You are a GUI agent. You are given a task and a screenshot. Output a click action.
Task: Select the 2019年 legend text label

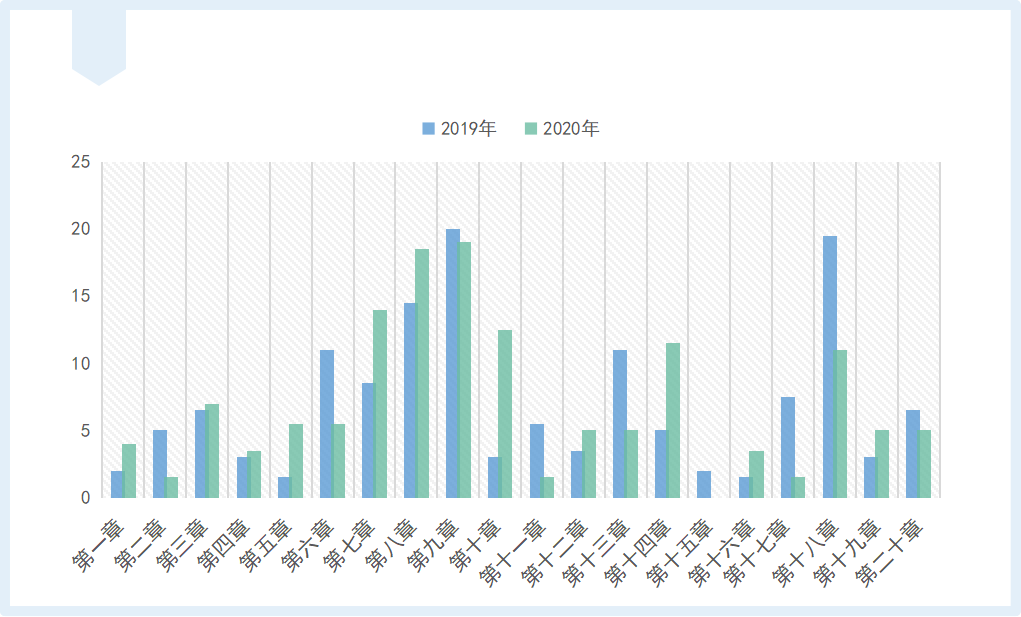tap(468, 129)
